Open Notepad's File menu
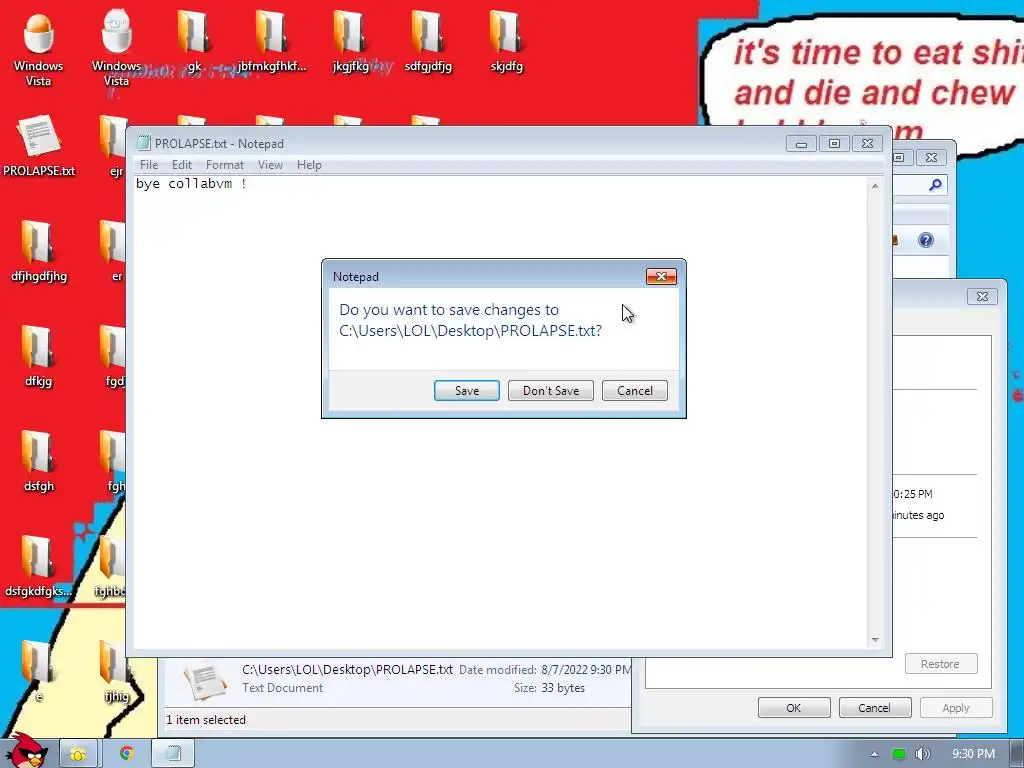1024x768 pixels. [x=149, y=165]
